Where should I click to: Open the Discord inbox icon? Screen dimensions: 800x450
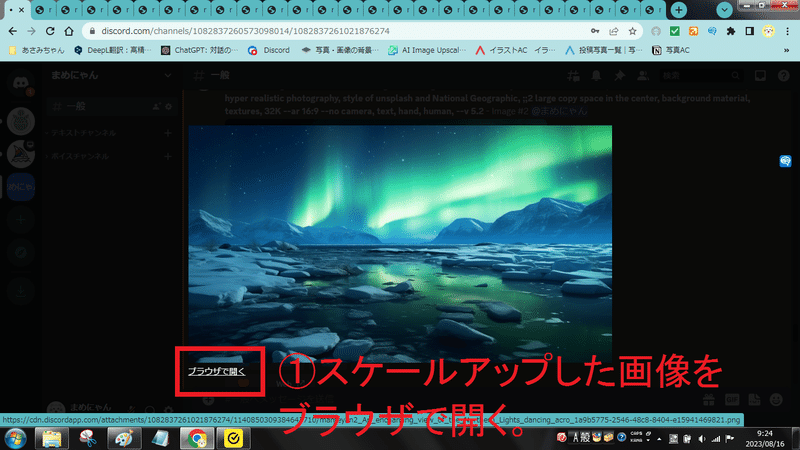(760, 76)
